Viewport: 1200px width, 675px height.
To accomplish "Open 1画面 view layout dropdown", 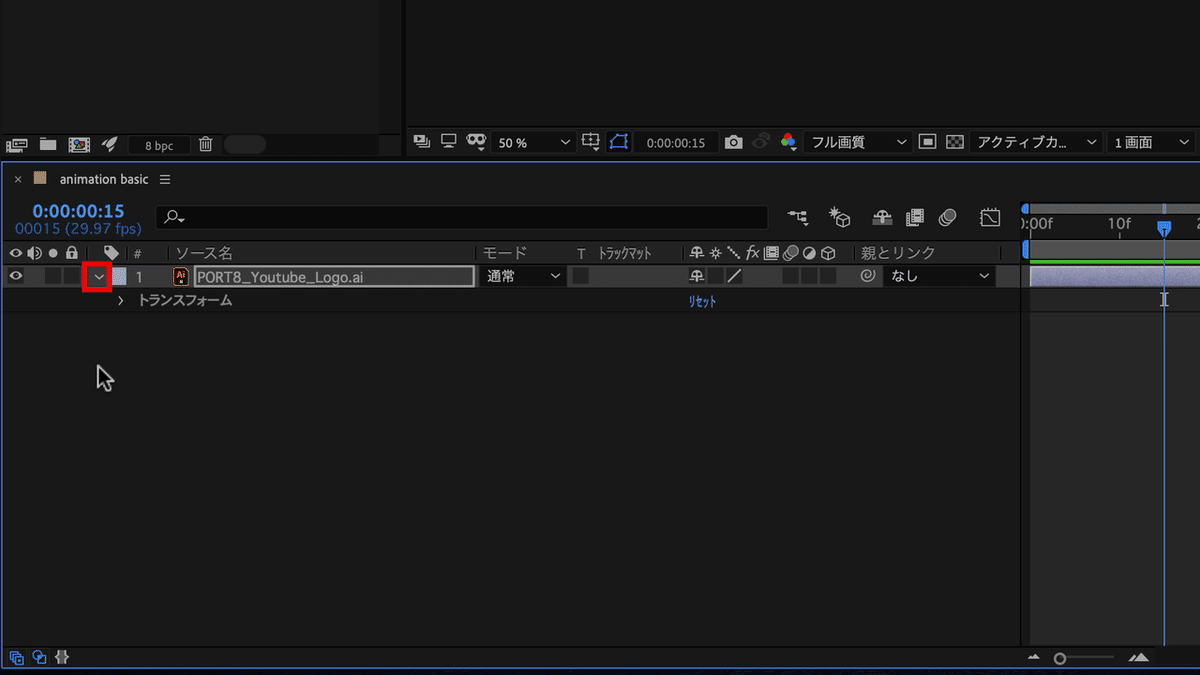I will pyautogui.click(x=1151, y=143).
